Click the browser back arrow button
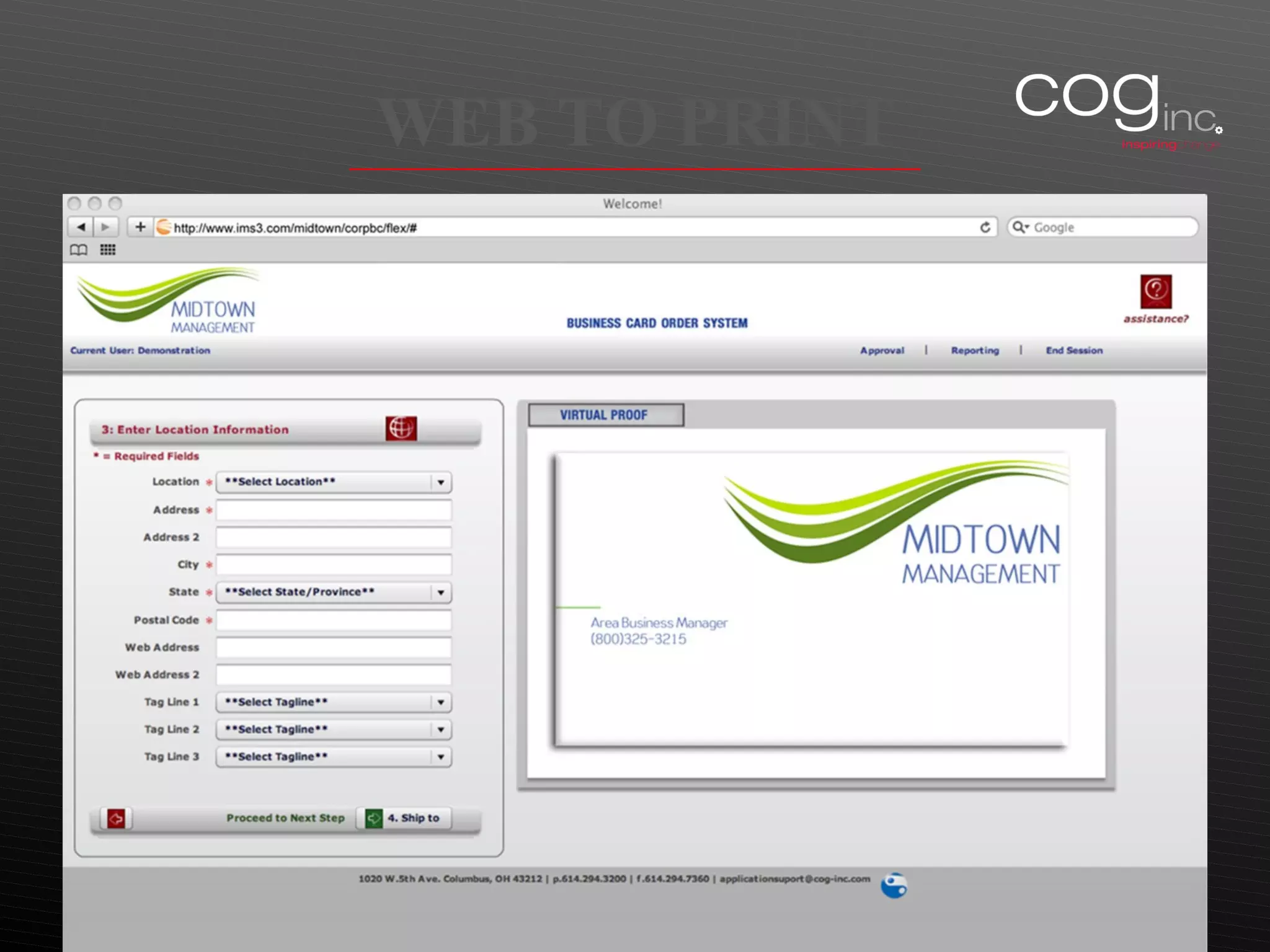1270x952 pixels. point(81,227)
